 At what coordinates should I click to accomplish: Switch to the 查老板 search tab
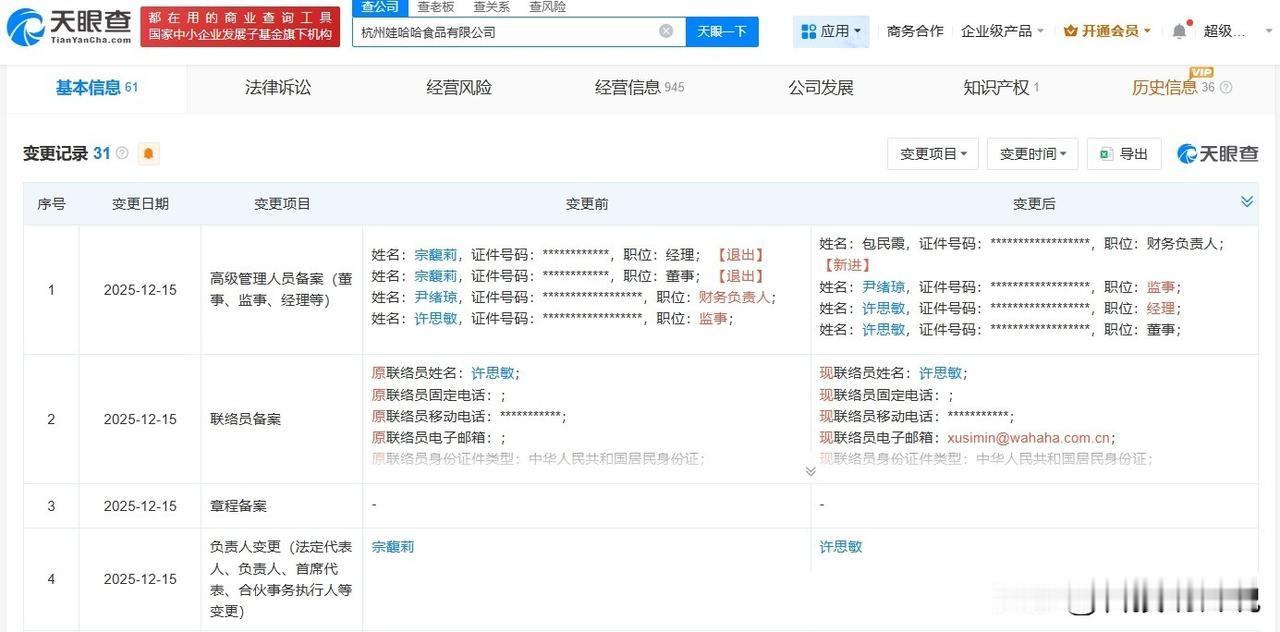pos(434,7)
